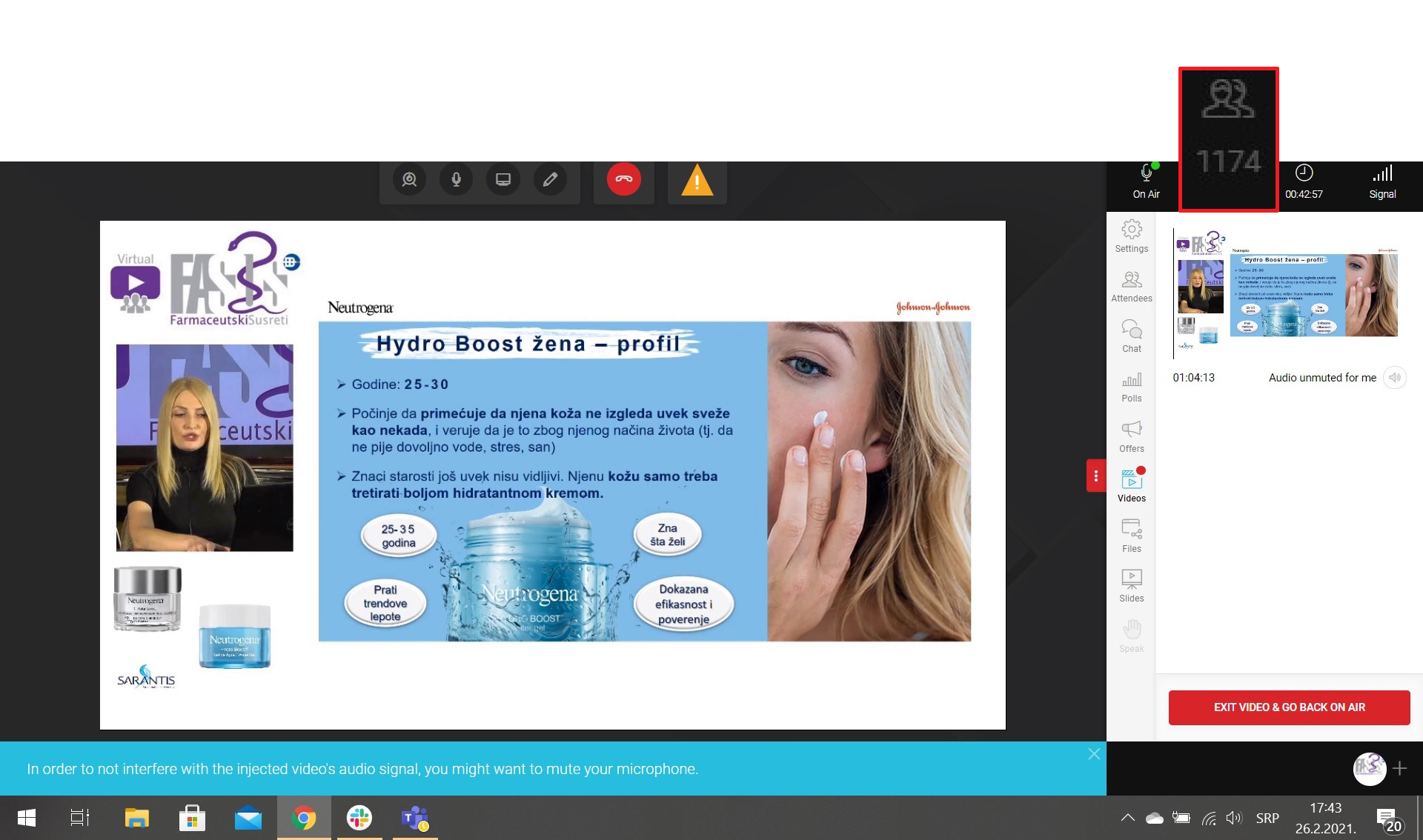Close the blue mute-microphone notification
The height and width of the screenshot is (840, 1423).
pos(1094,754)
